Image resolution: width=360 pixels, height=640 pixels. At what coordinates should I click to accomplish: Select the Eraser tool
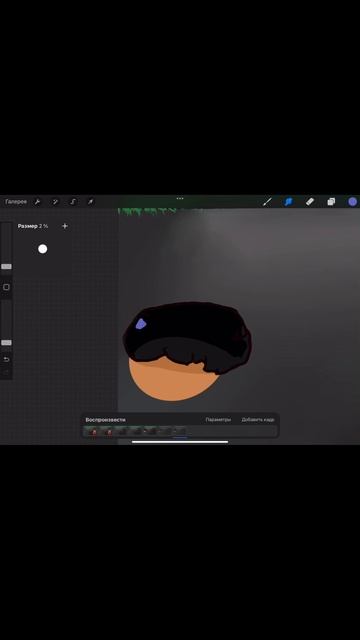point(310,202)
